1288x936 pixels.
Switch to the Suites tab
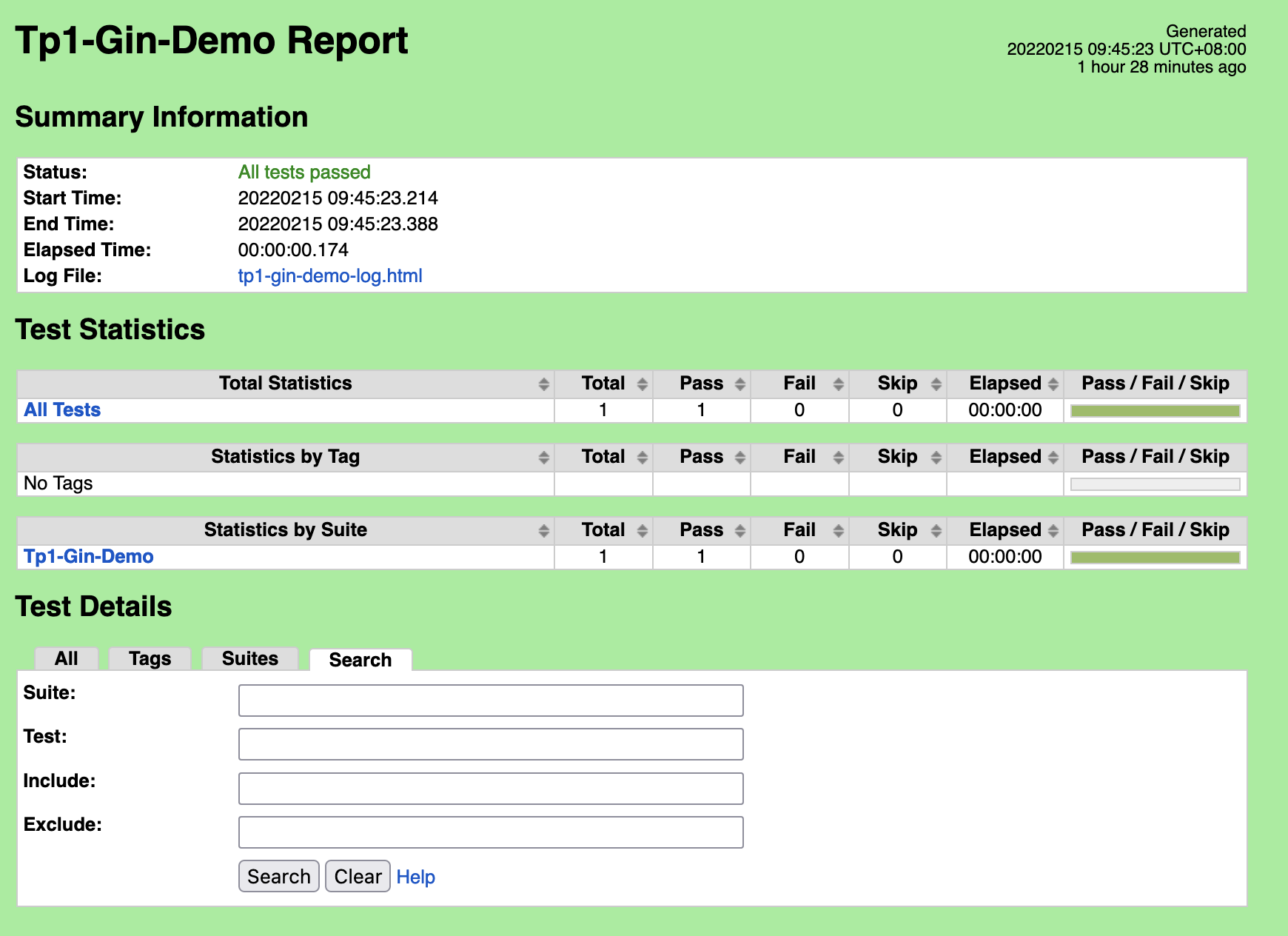[x=249, y=658]
